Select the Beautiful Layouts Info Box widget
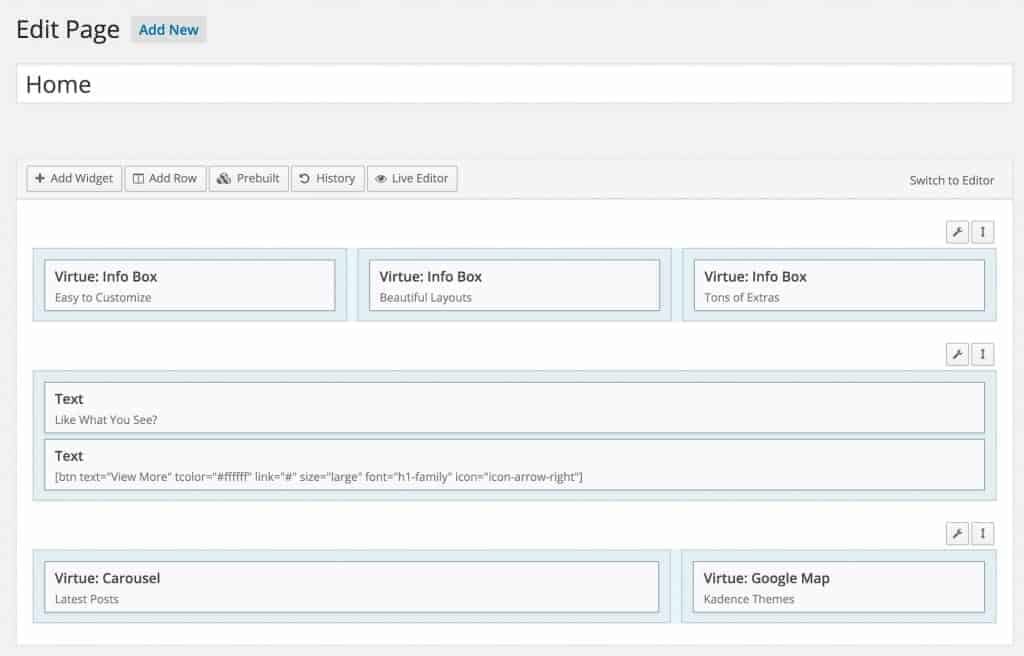 (515, 286)
